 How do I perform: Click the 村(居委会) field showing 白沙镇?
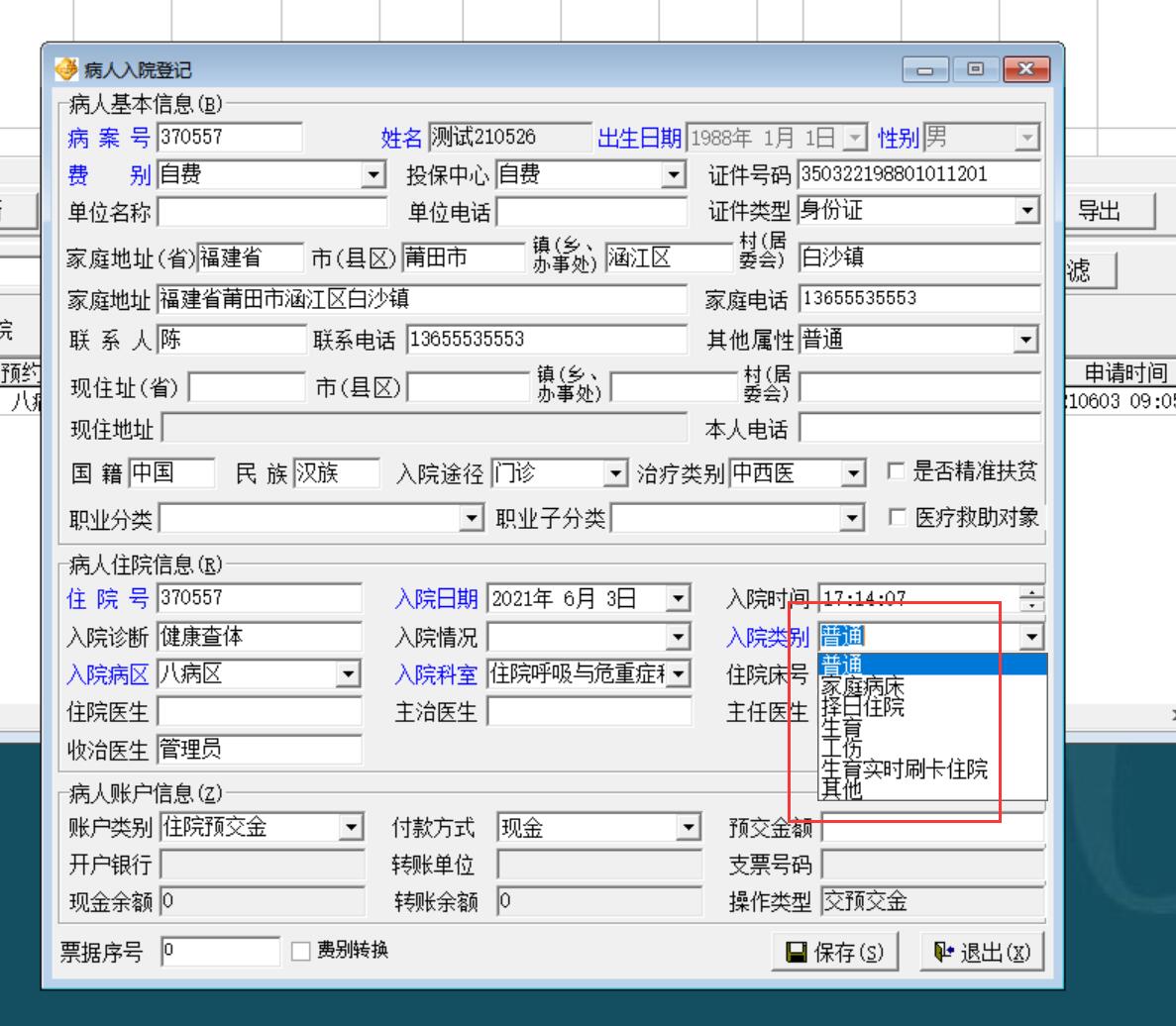(919, 257)
